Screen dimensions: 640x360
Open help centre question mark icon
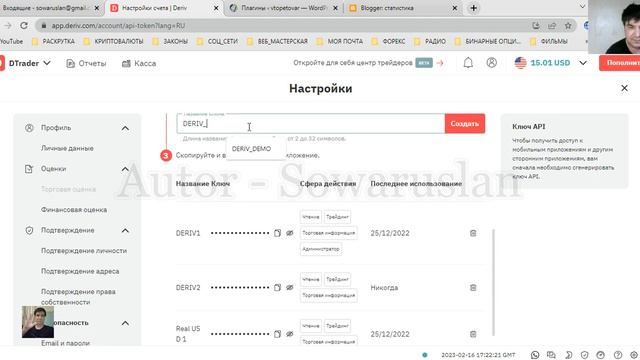click(618, 355)
